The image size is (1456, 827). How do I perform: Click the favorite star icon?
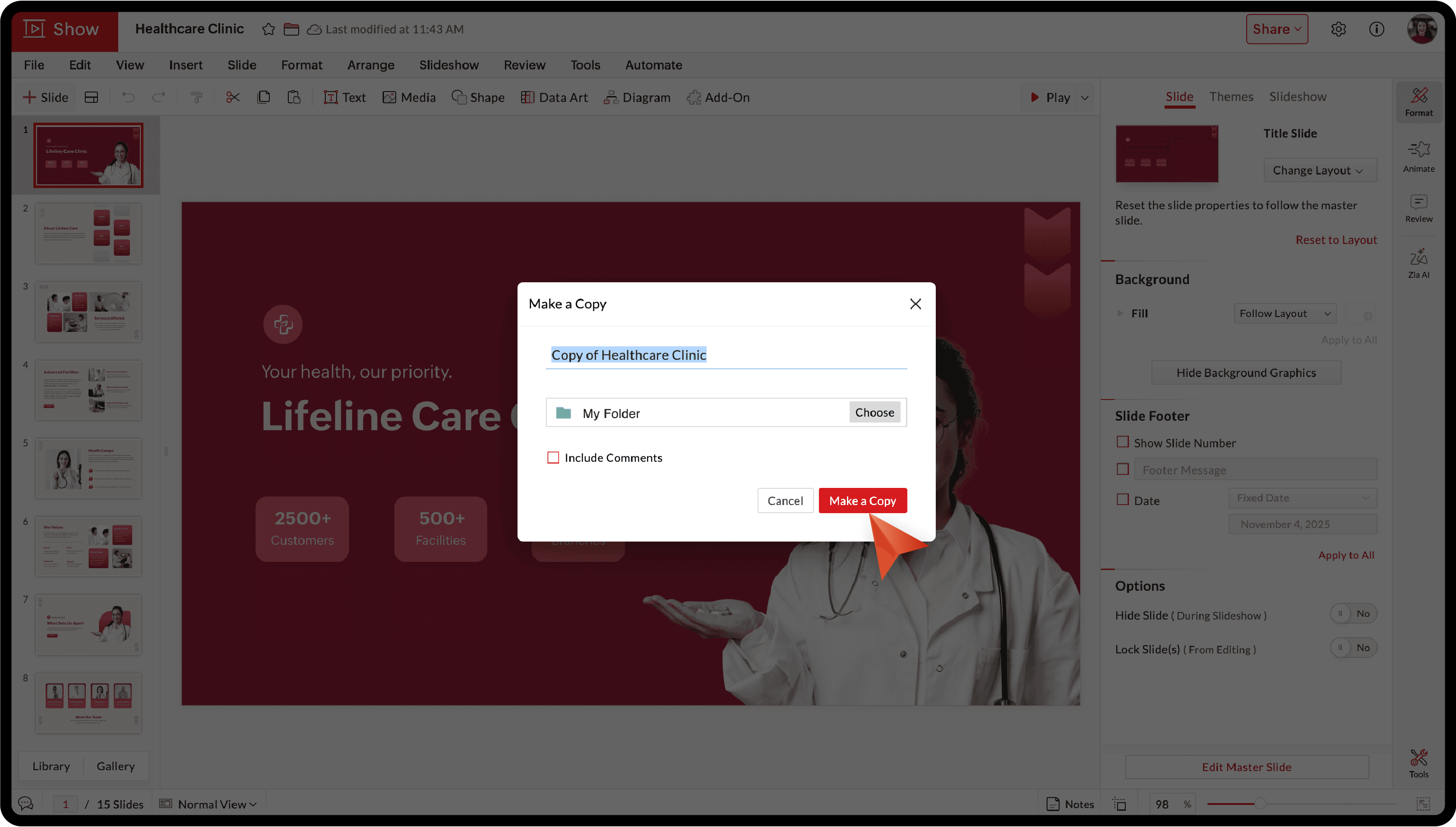[x=268, y=29]
